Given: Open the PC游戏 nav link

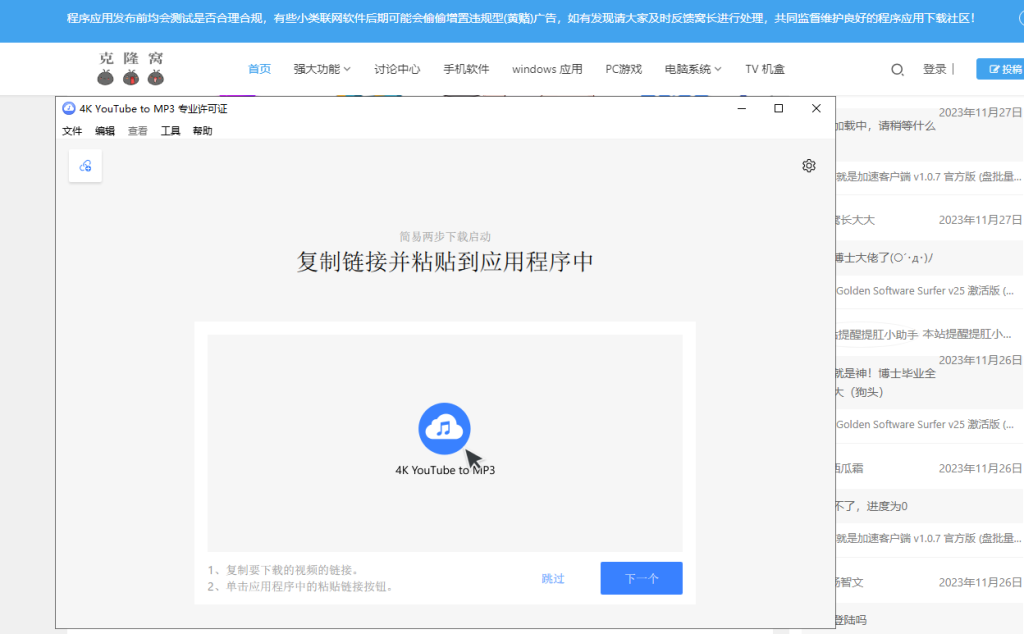Looking at the screenshot, I should 624,69.
